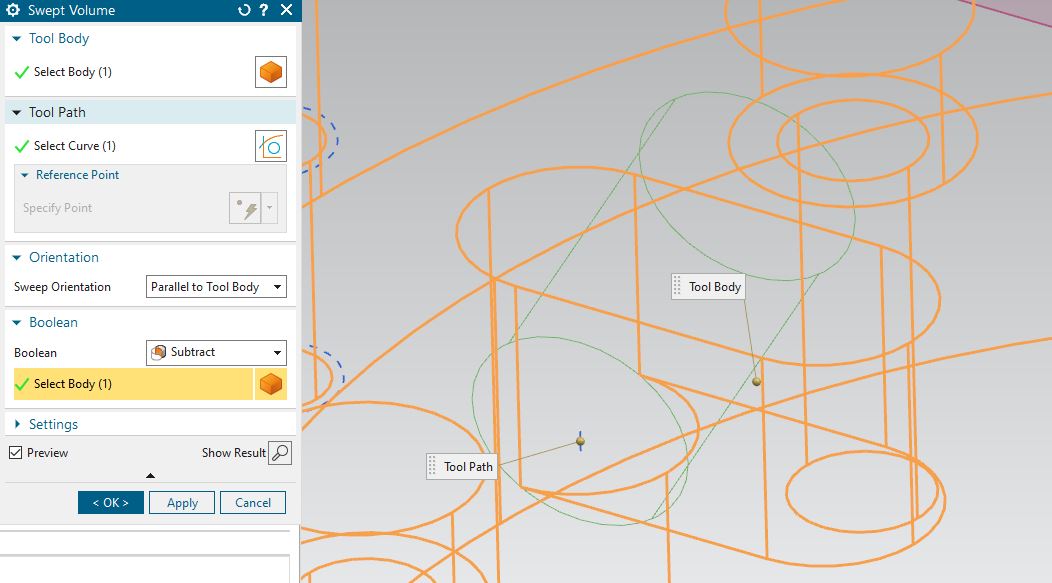Cancel the Swept Volume operation
This screenshot has height=583, width=1052.
click(253, 502)
